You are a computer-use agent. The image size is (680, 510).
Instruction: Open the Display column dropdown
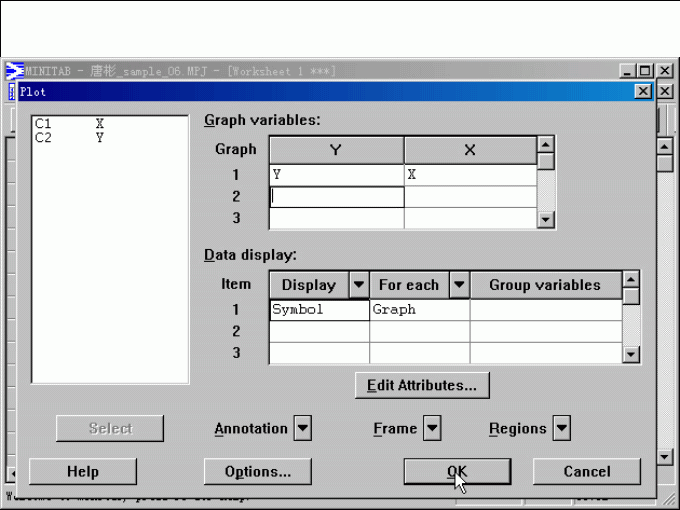tap(359, 285)
